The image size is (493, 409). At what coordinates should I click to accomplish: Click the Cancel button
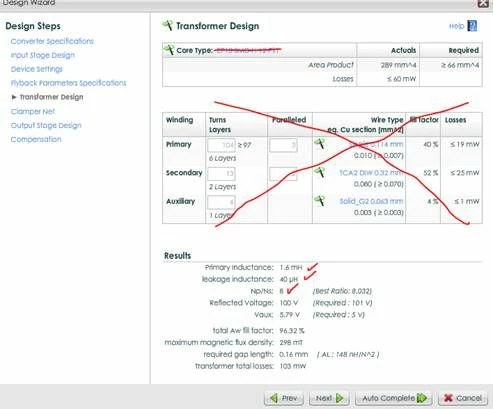coord(463,398)
